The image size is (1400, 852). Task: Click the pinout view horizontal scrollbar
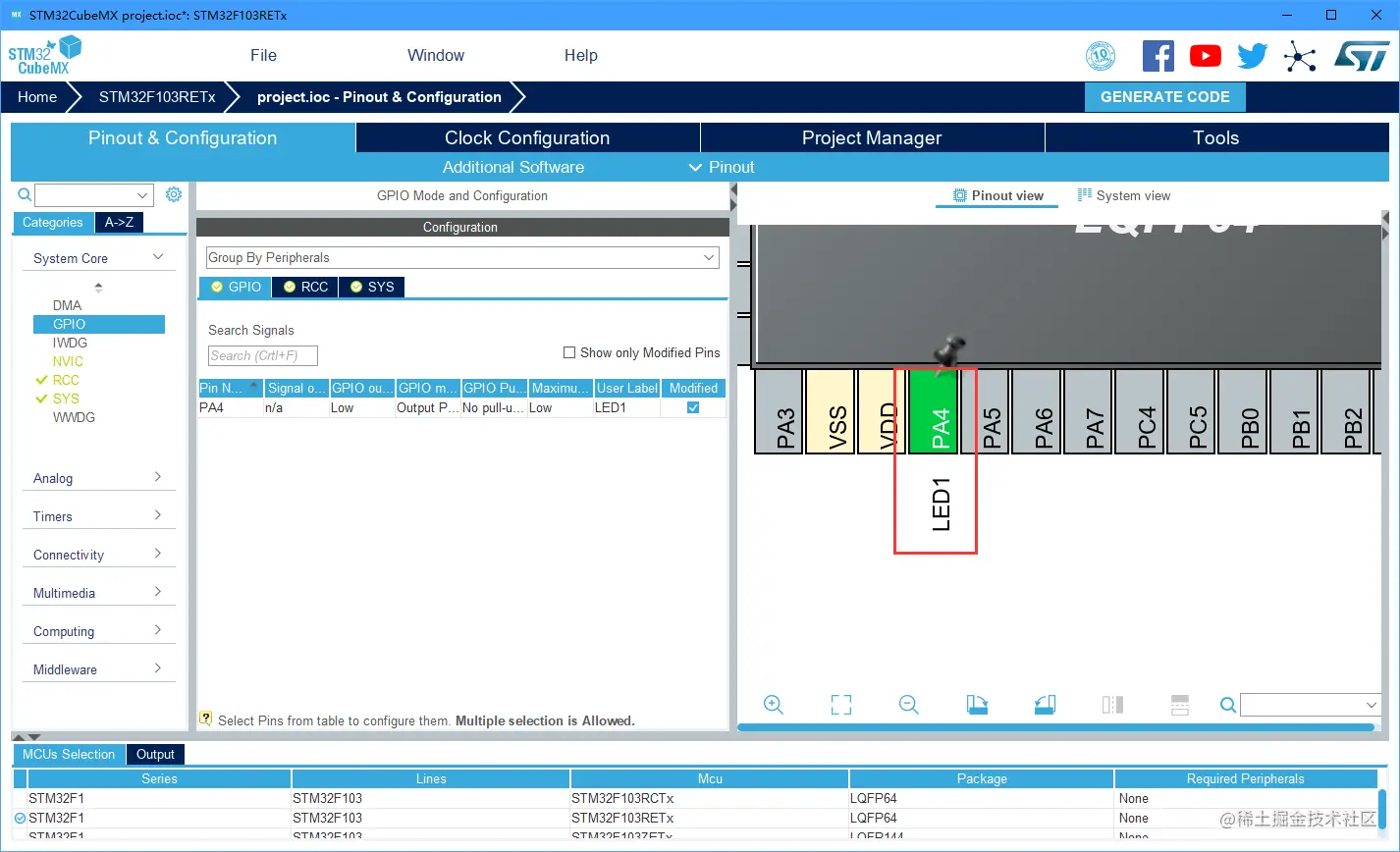coord(1055,727)
